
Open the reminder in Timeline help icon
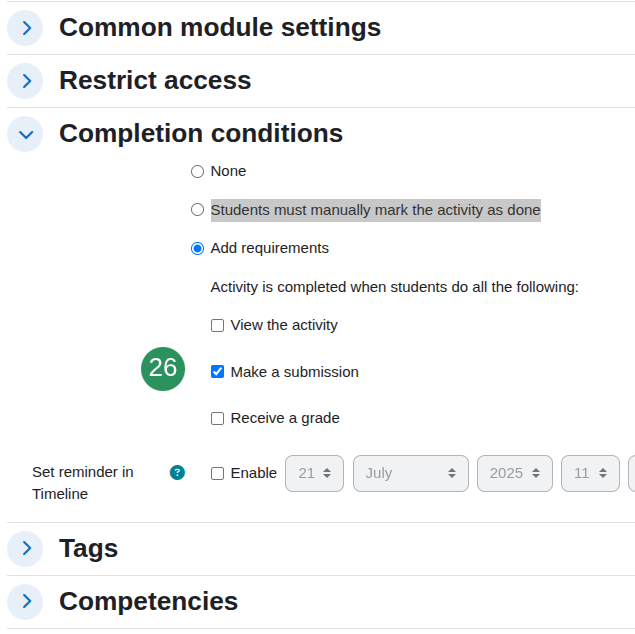(177, 472)
